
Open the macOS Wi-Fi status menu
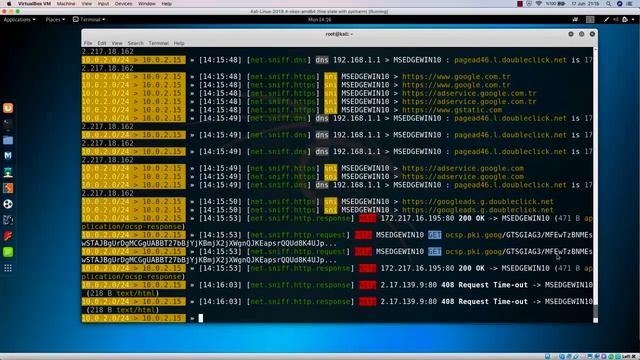pyautogui.click(x=538, y=4)
